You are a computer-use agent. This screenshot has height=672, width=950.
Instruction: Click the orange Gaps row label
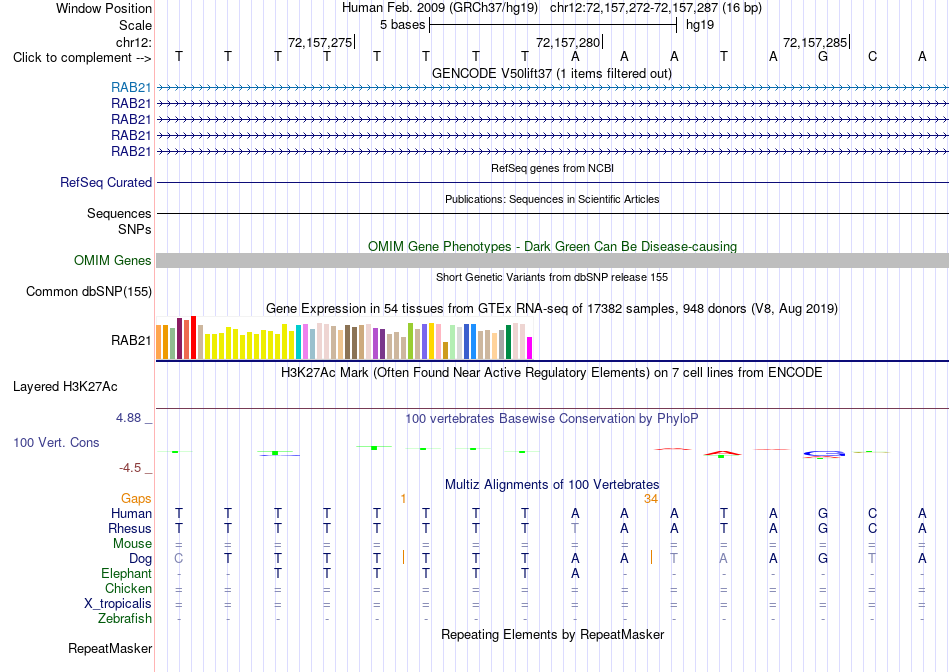[x=136, y=498]
